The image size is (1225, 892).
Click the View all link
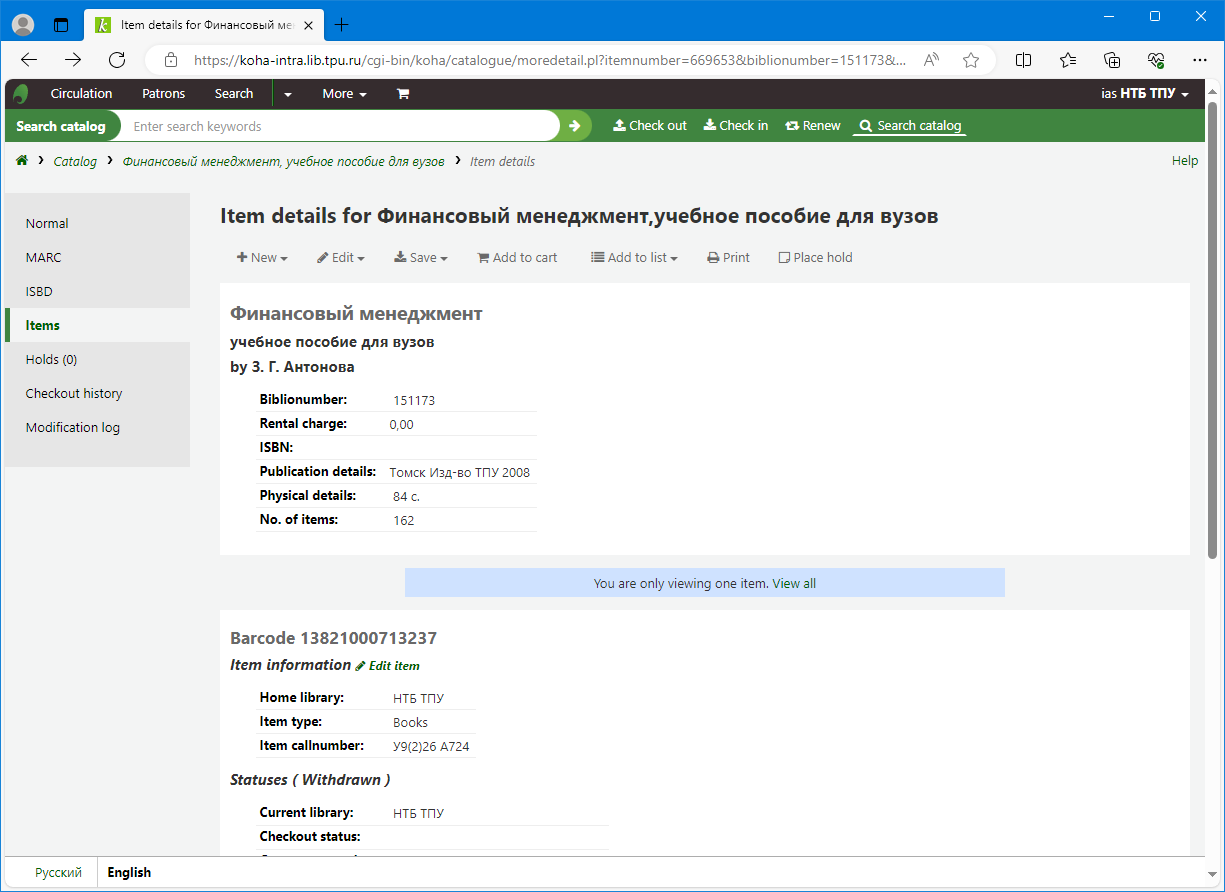tap(794, 583)
